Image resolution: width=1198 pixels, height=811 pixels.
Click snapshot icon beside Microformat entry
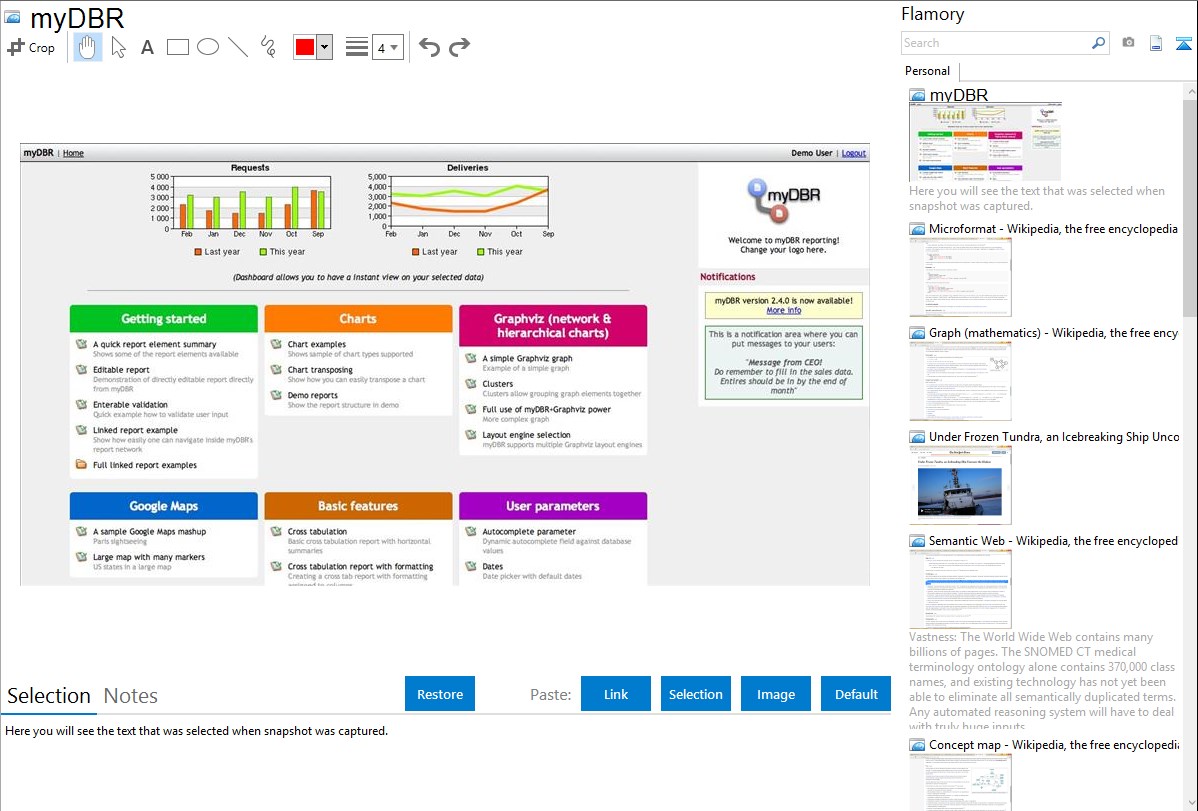[x=917, y=229]
